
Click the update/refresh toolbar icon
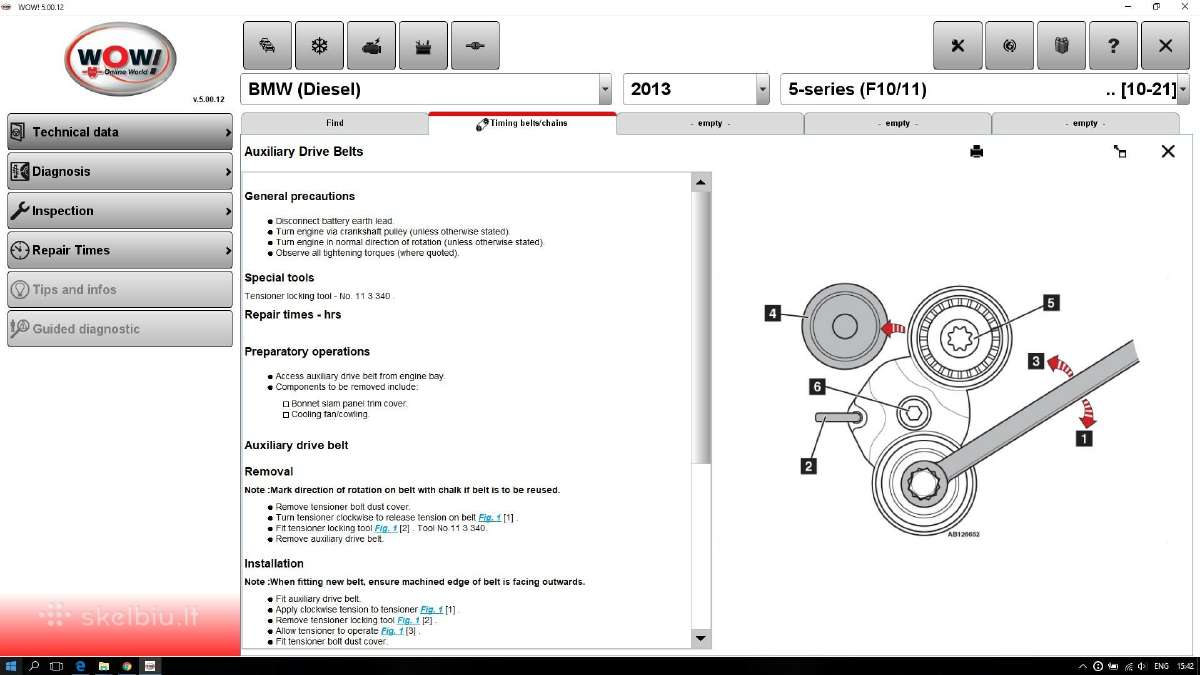click(1009, 46)
